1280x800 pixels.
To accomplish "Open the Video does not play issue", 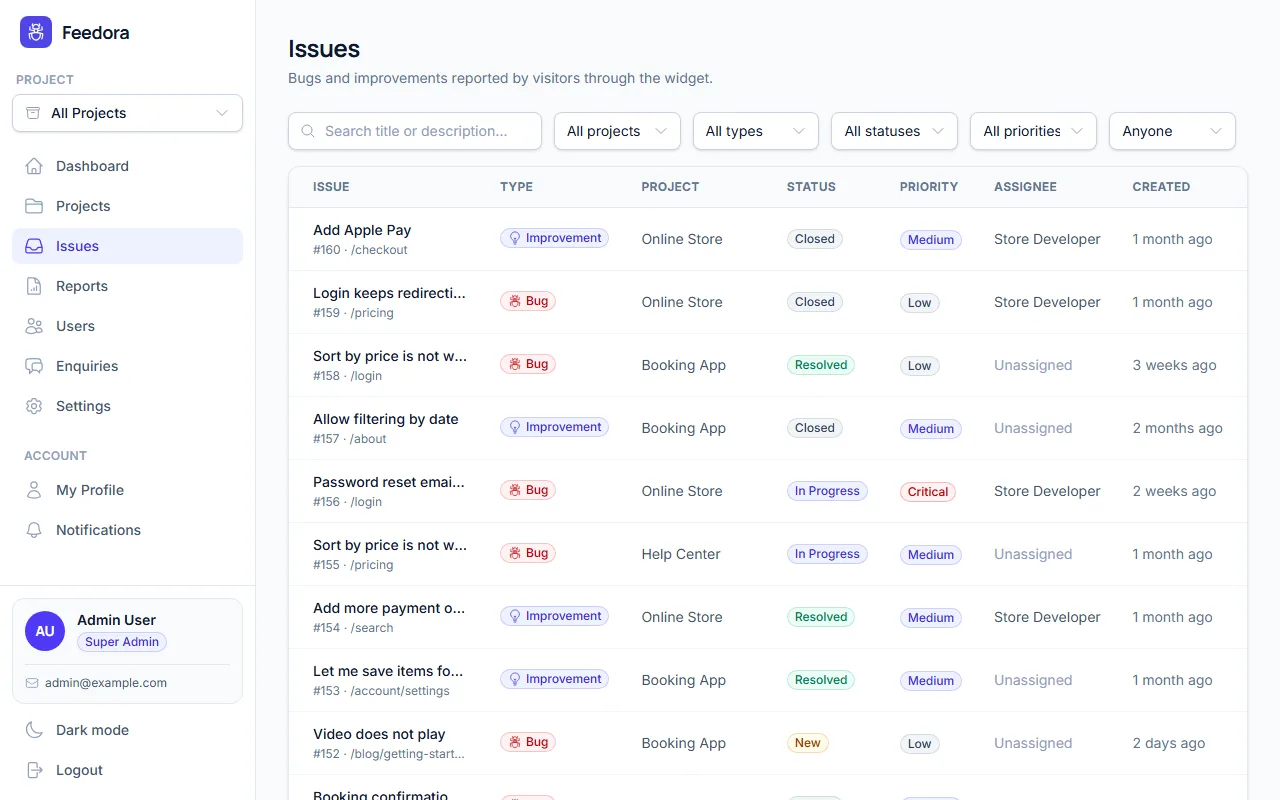I will click(379, 734).
